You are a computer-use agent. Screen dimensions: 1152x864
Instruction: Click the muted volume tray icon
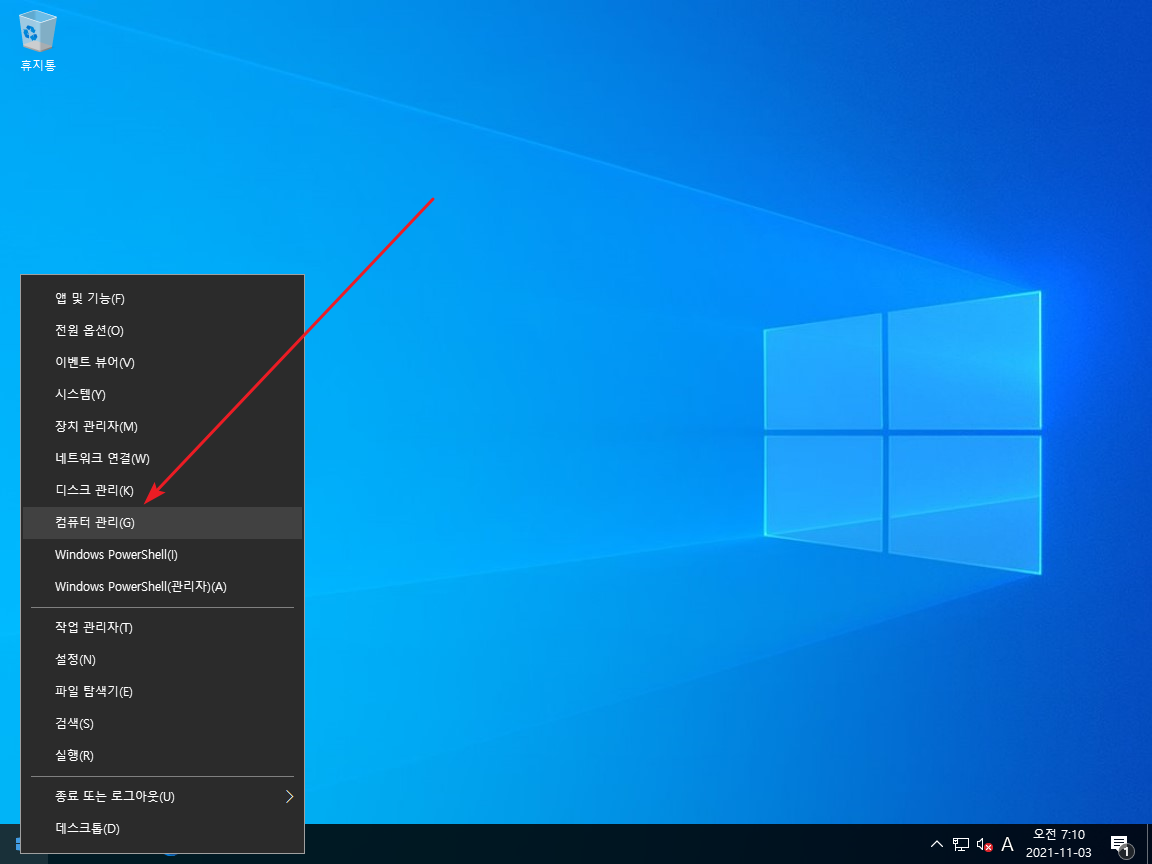(x=984, y=845)
